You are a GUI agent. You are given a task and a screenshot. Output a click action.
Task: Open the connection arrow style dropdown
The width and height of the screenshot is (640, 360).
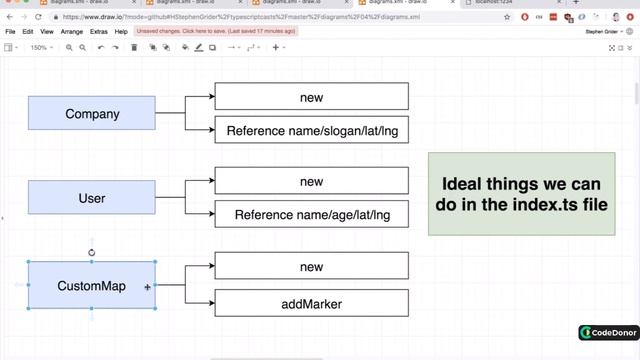(234, 48)
